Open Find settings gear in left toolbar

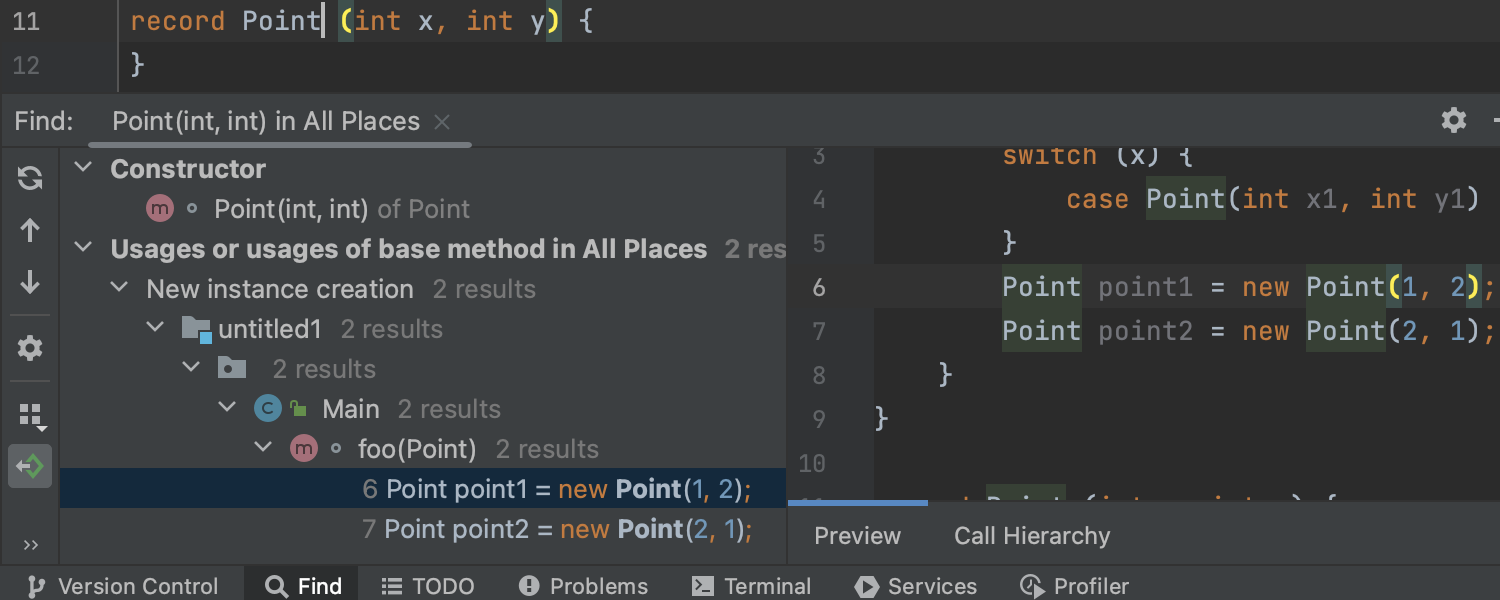pos(30,348)
